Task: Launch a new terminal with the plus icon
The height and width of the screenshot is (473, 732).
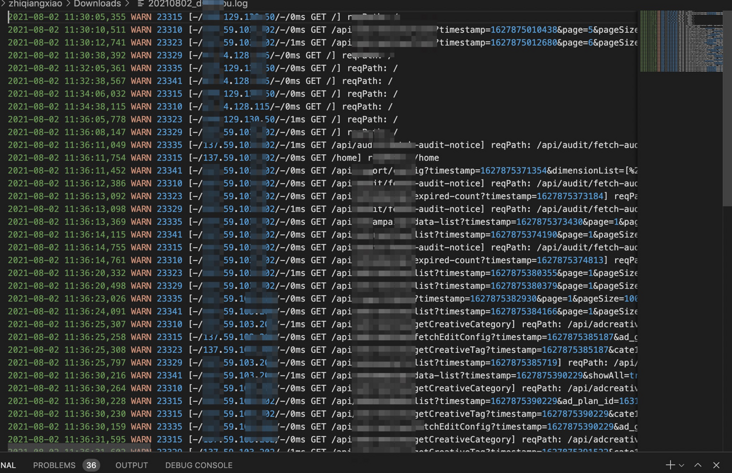Action: (x=670, y=465)
